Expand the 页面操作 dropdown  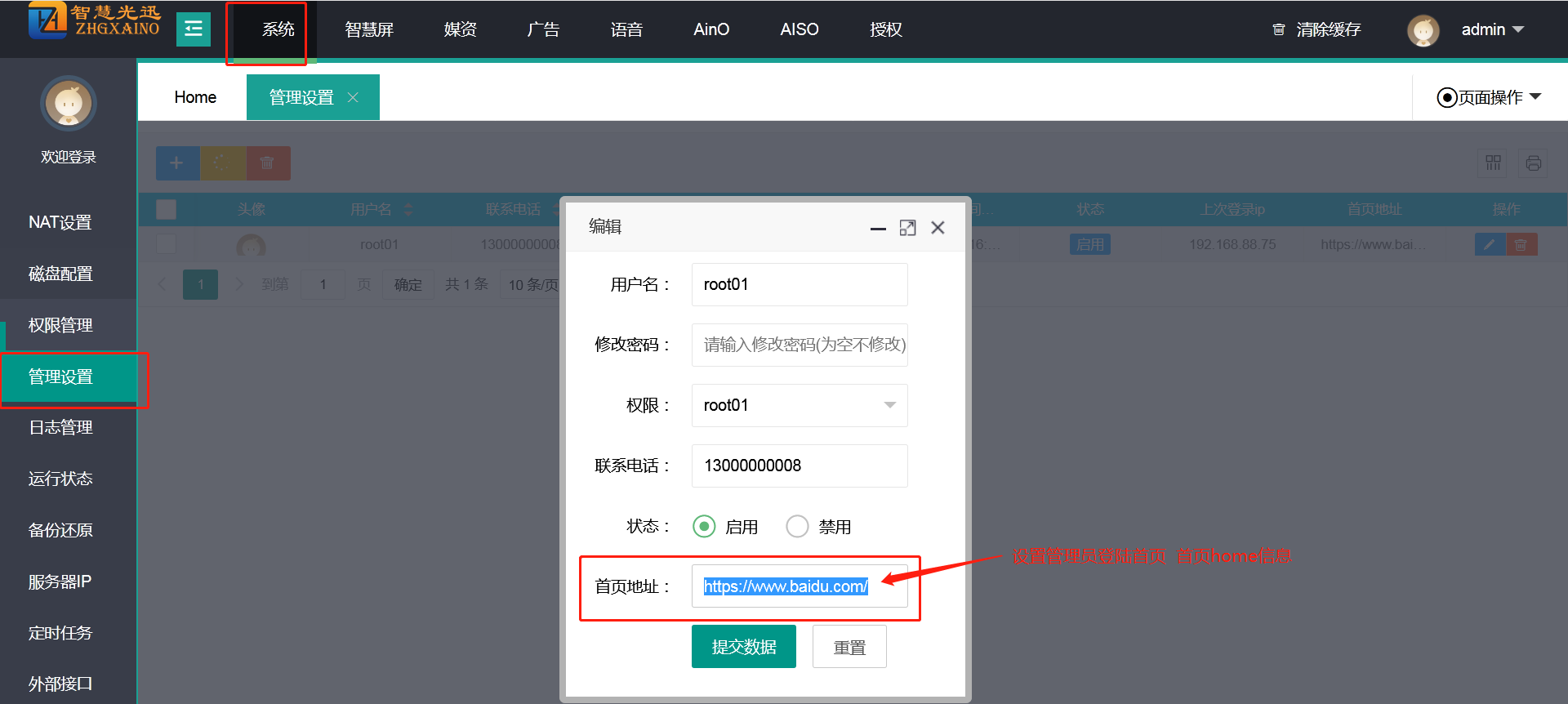[1489, 97]
